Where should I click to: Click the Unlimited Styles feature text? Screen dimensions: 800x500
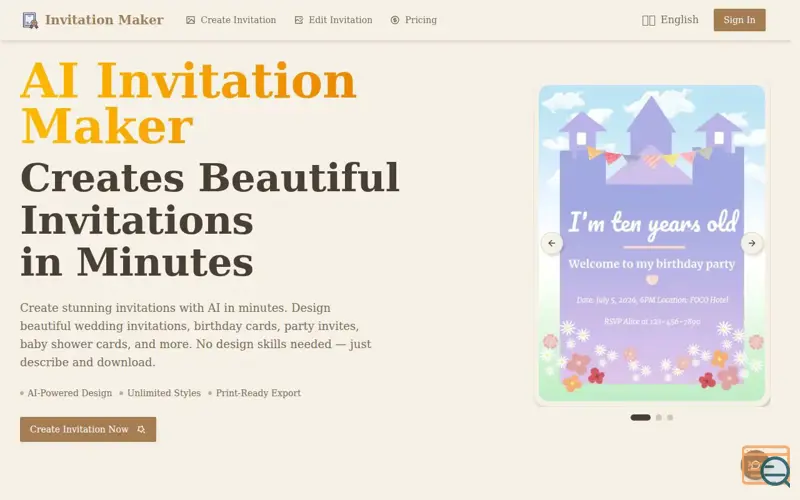coord(164,393)
